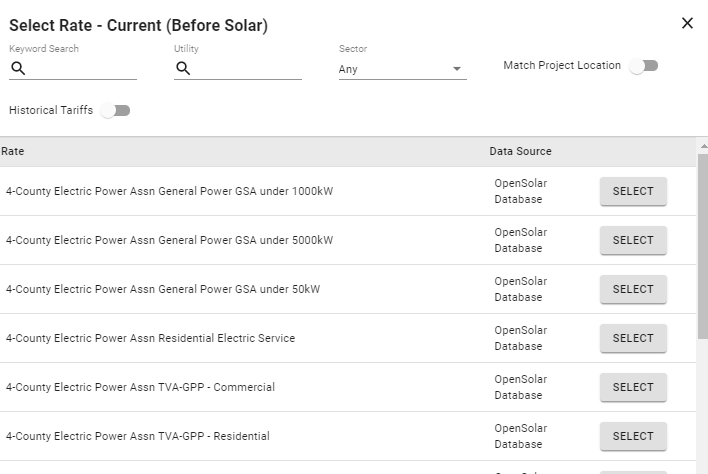The height and width of the screenshot is (474, 708).
Task: Select Residential Electric Service rate
Action: [633, 338]
